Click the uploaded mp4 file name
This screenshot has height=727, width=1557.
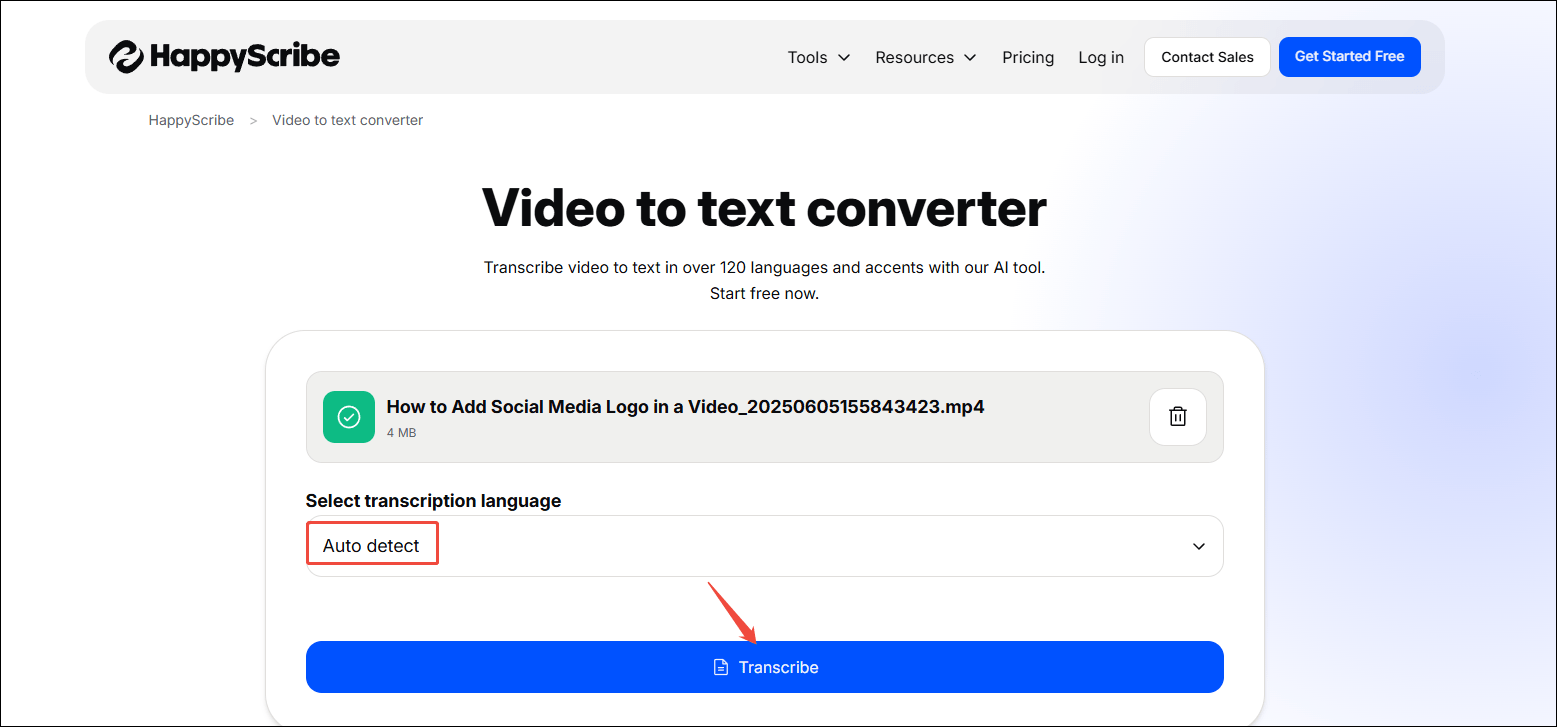(685, 407)
